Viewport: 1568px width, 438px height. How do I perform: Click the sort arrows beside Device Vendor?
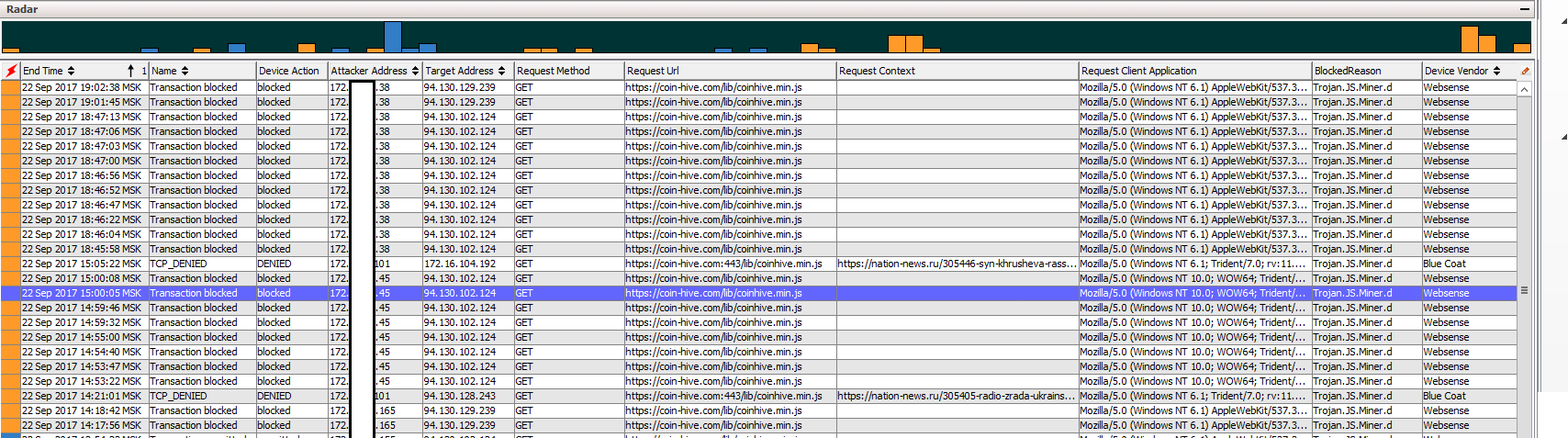click(x=1496, y=71)
